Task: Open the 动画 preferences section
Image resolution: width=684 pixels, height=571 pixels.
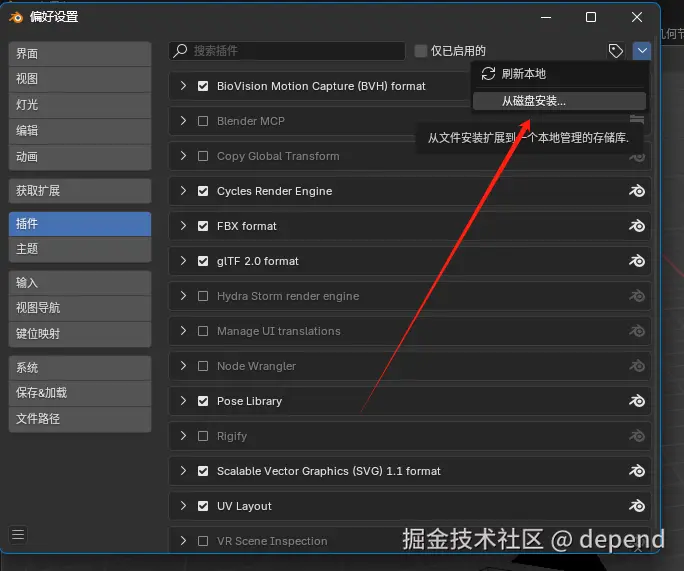Action: [x=80, y=157]
